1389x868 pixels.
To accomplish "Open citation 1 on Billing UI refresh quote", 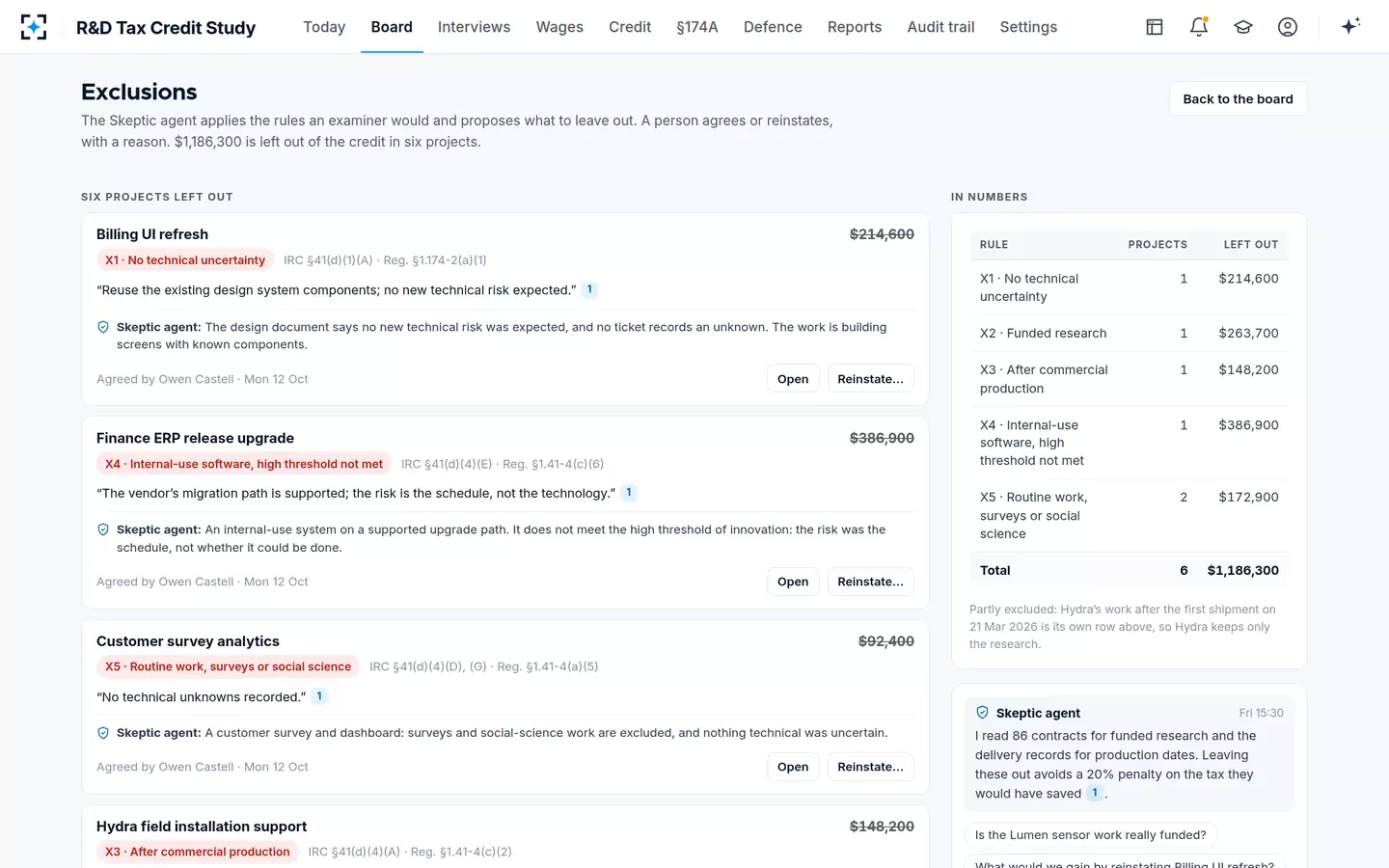I will pos(589,289).
